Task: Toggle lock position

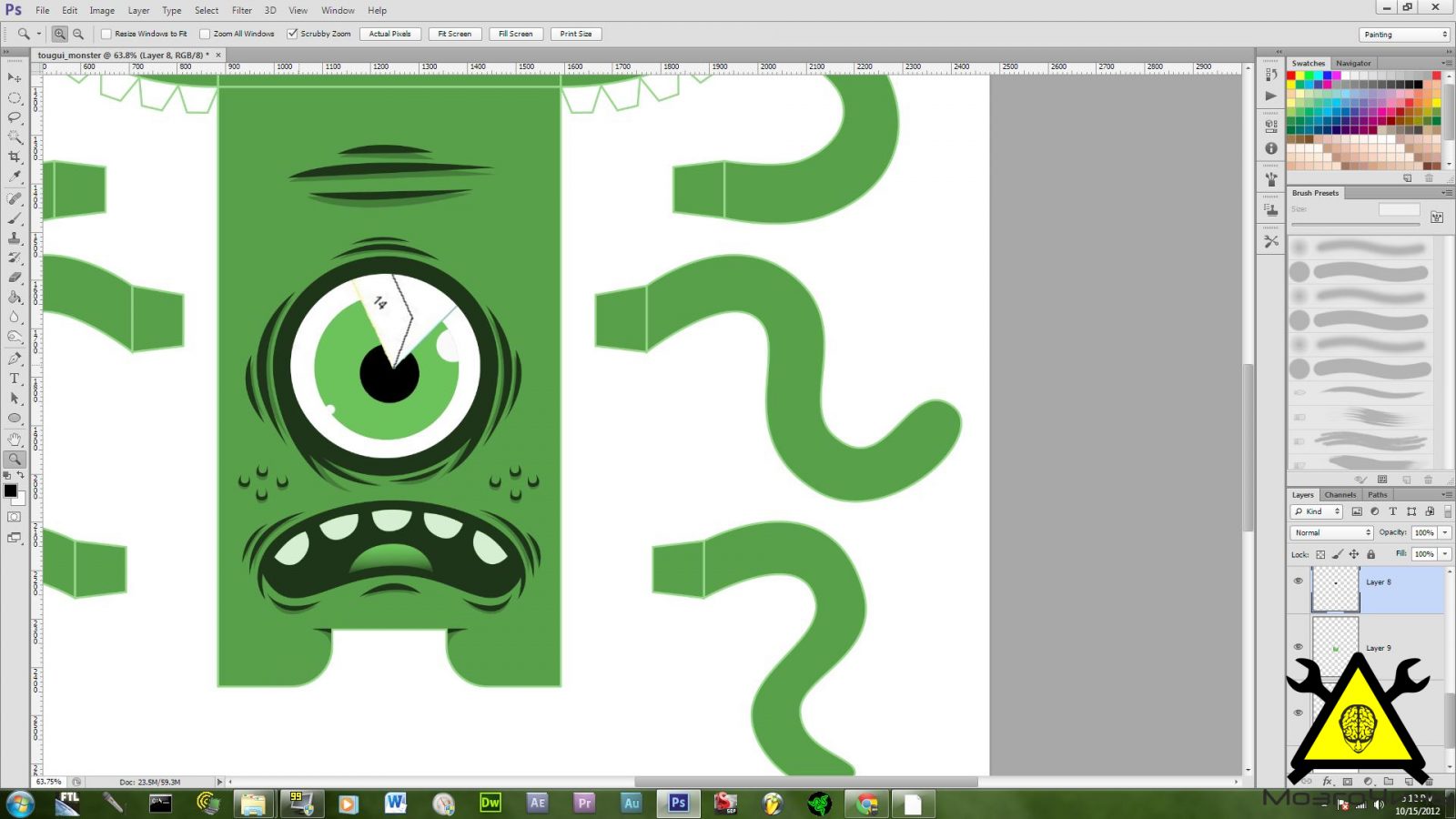Action: coord(1354,554)
